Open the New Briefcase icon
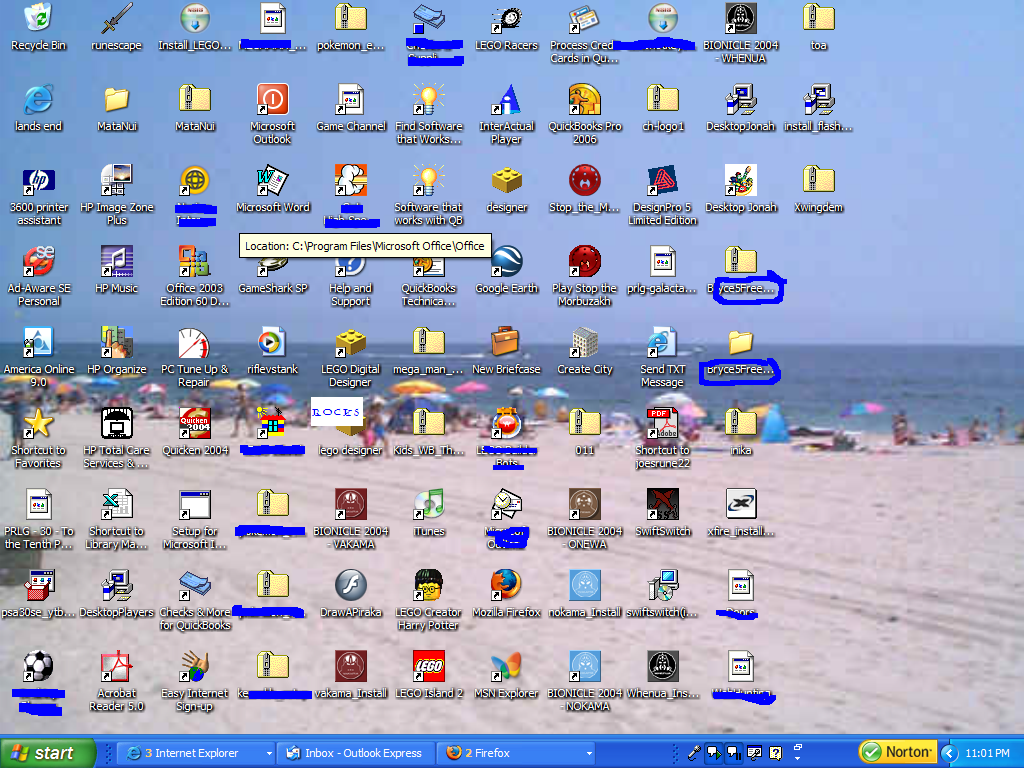Image resolution: width=1024 pixels, height=768 pixels. [x=506, y=343]
